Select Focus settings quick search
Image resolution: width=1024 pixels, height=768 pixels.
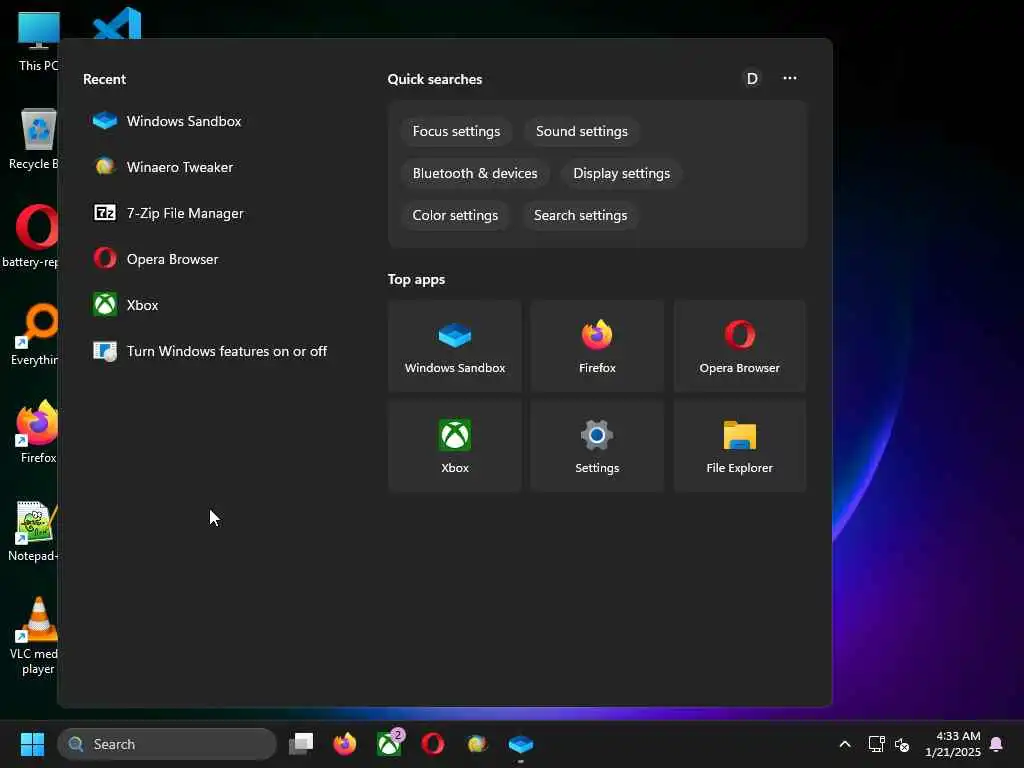point(456,131)
